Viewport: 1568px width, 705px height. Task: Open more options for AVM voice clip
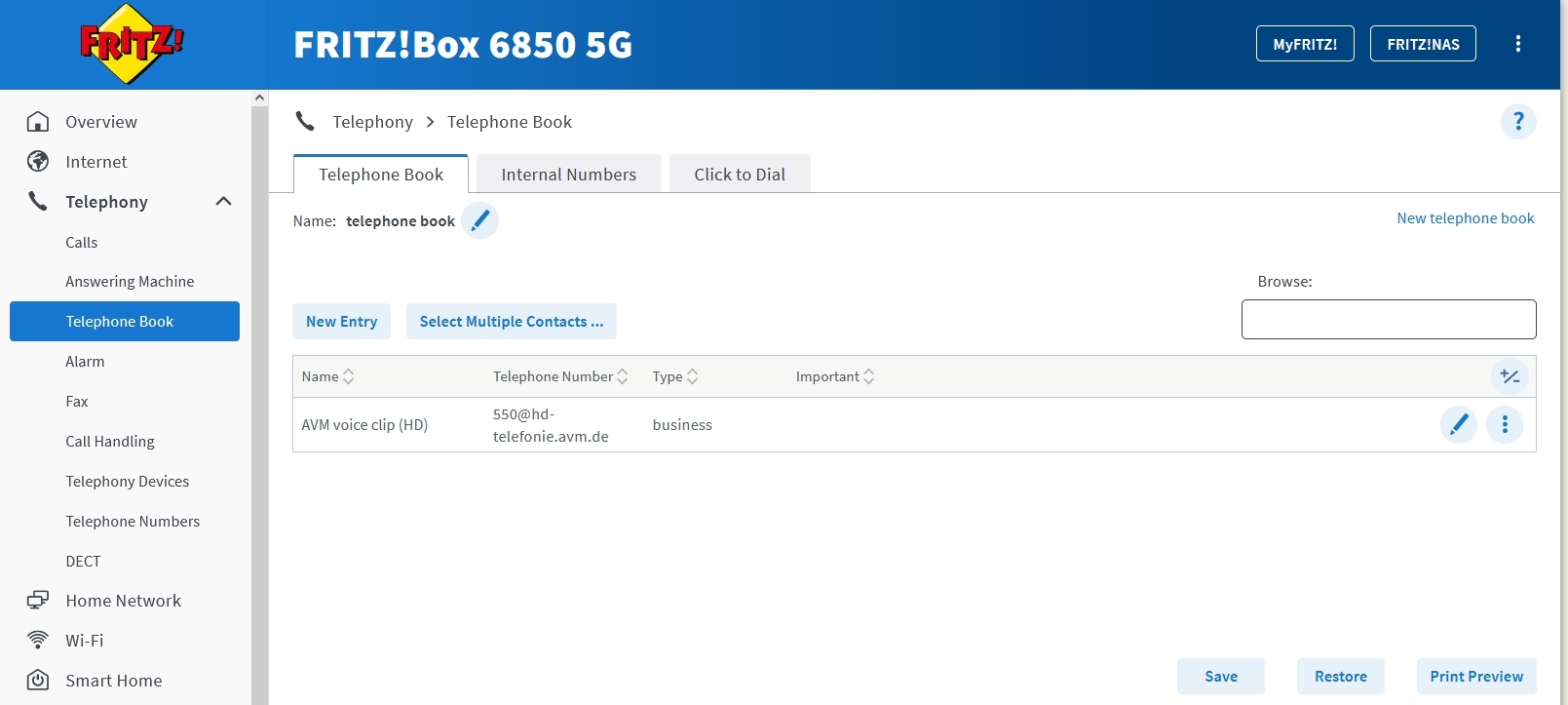[x=1505, y=424]
